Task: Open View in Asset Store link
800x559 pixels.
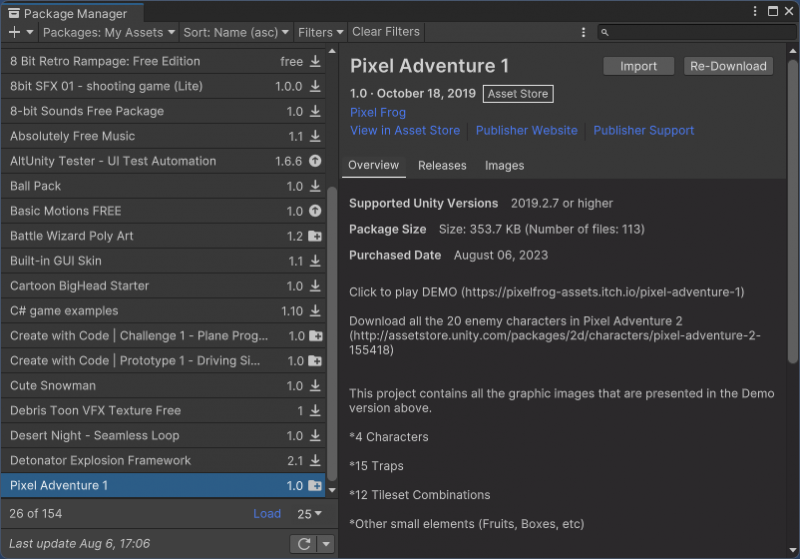Action: tap(405, 131)
